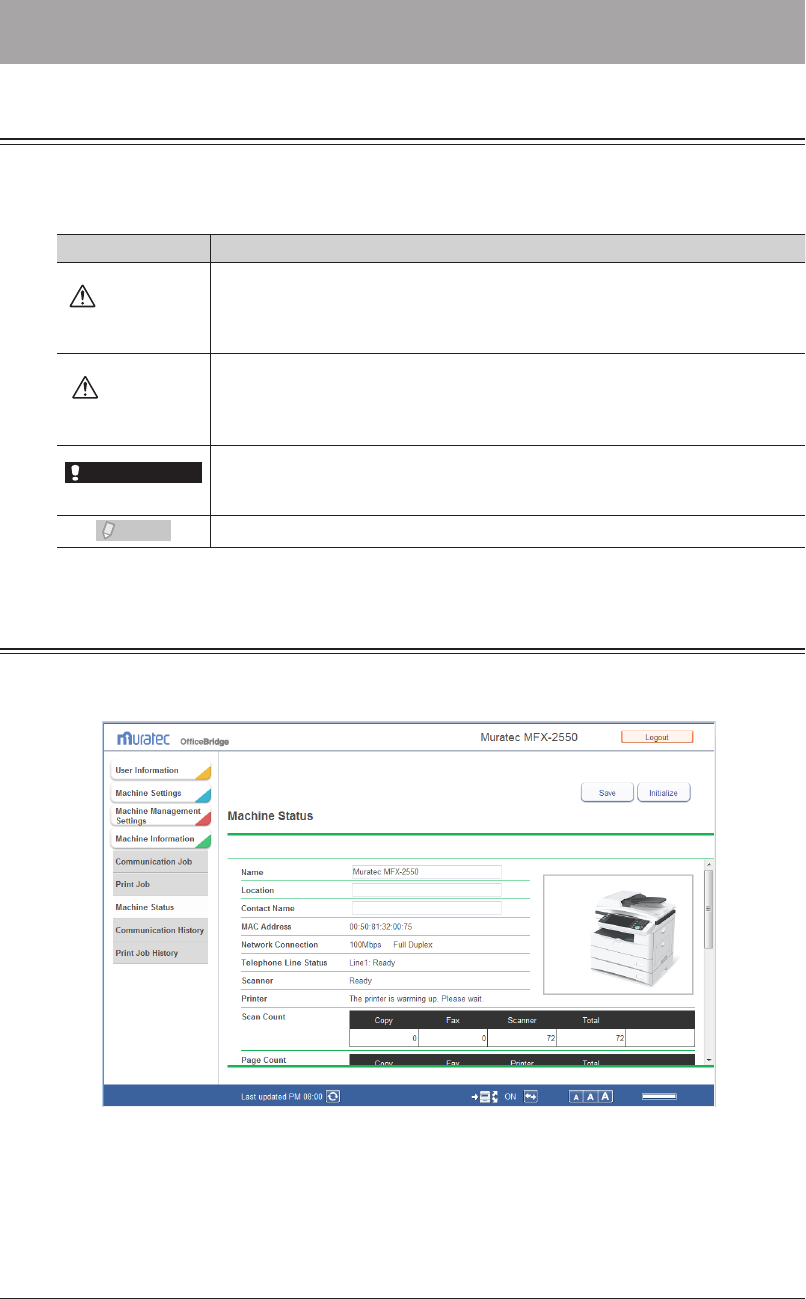
Task: Click the Logout button
Action: pyautogui.click(x=657, y=736)
